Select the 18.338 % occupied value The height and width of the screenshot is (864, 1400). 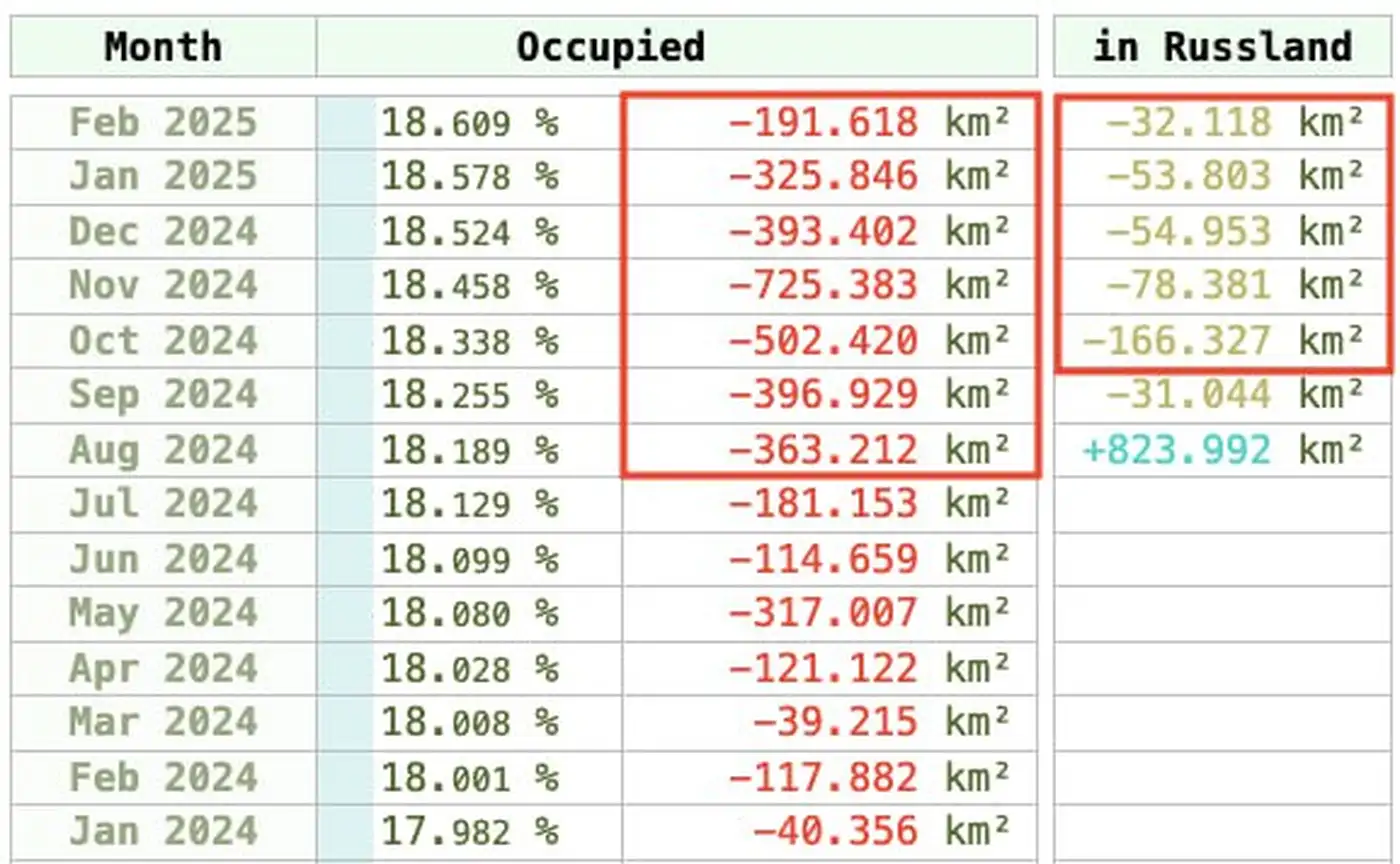point(469,341)
